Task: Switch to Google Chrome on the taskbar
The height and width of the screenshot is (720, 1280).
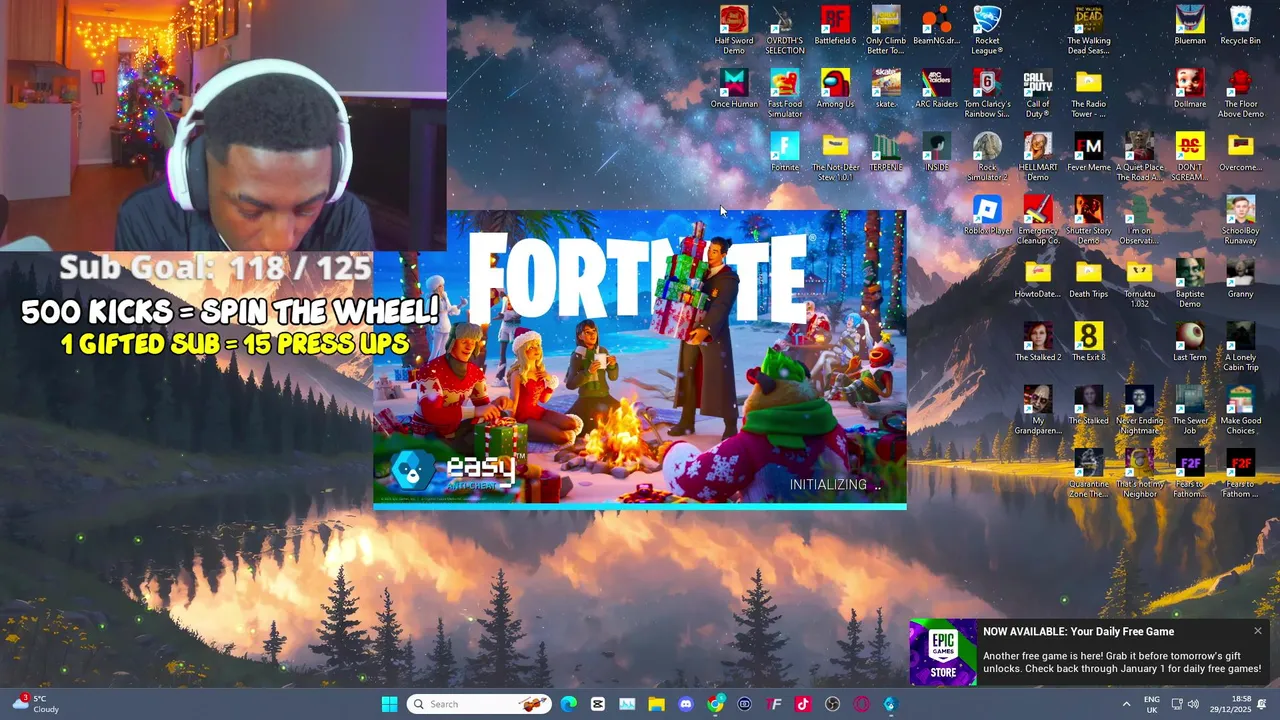Action: (715, 704)
